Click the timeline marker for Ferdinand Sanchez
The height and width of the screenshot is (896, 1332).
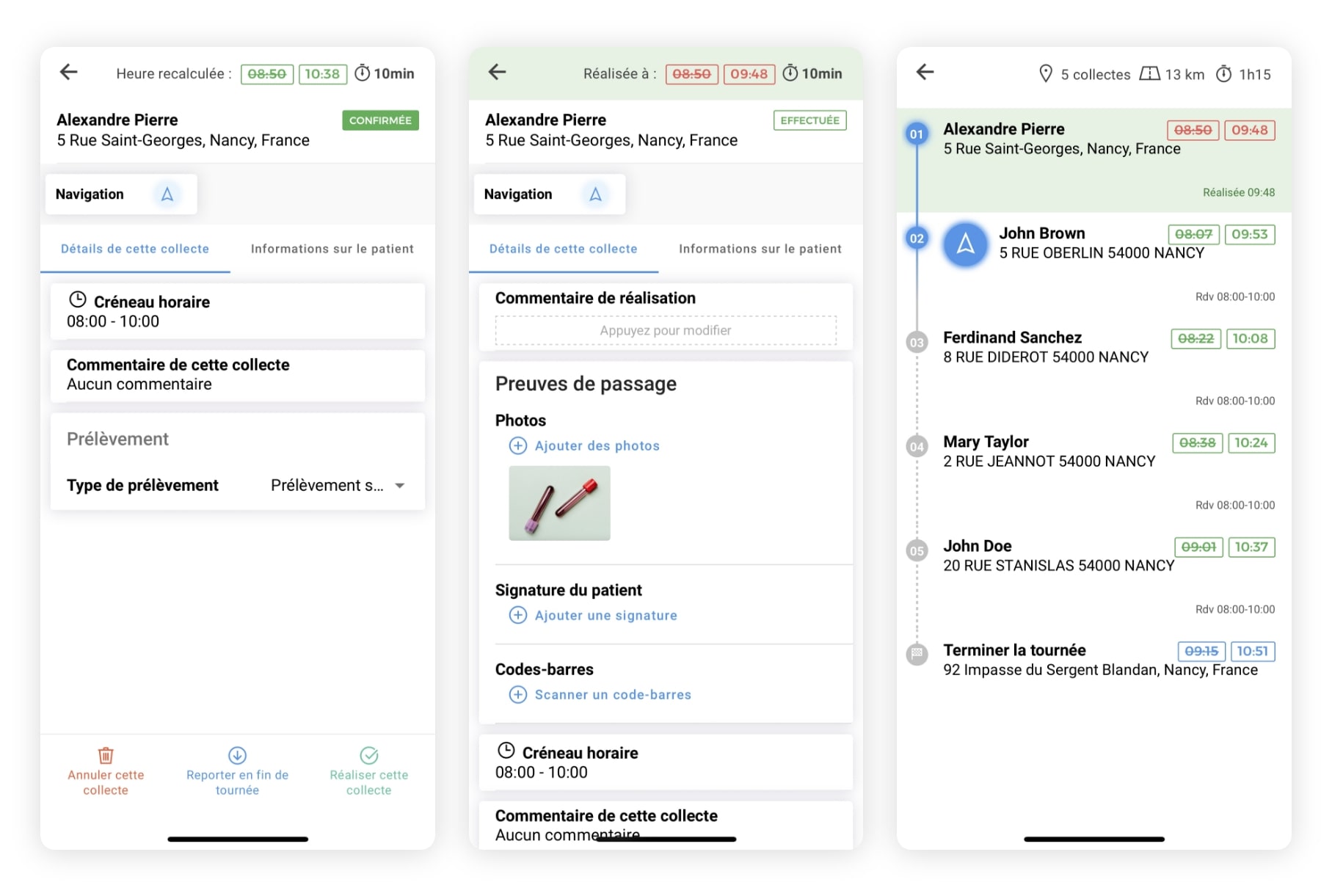coord(915,341)
